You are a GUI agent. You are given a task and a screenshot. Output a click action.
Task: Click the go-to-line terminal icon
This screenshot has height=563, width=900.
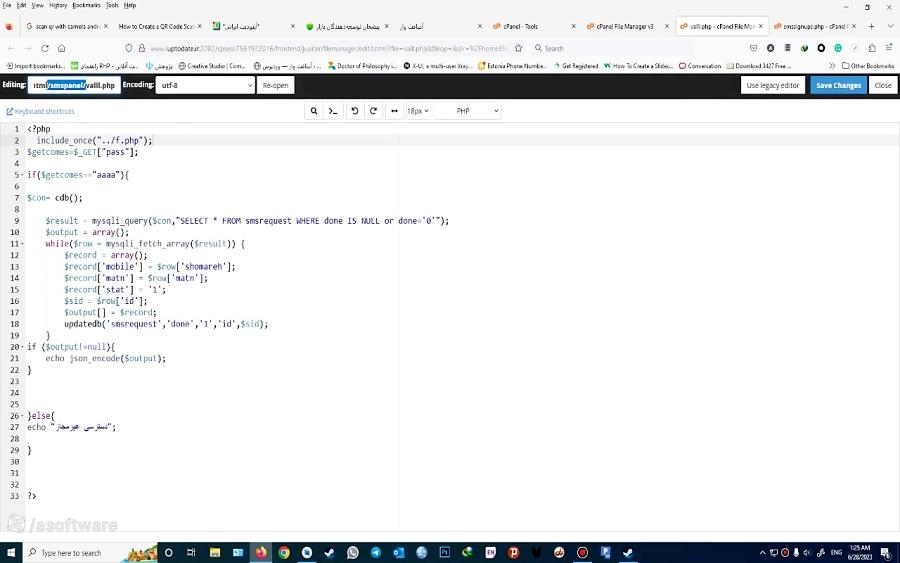click(333, 111)
